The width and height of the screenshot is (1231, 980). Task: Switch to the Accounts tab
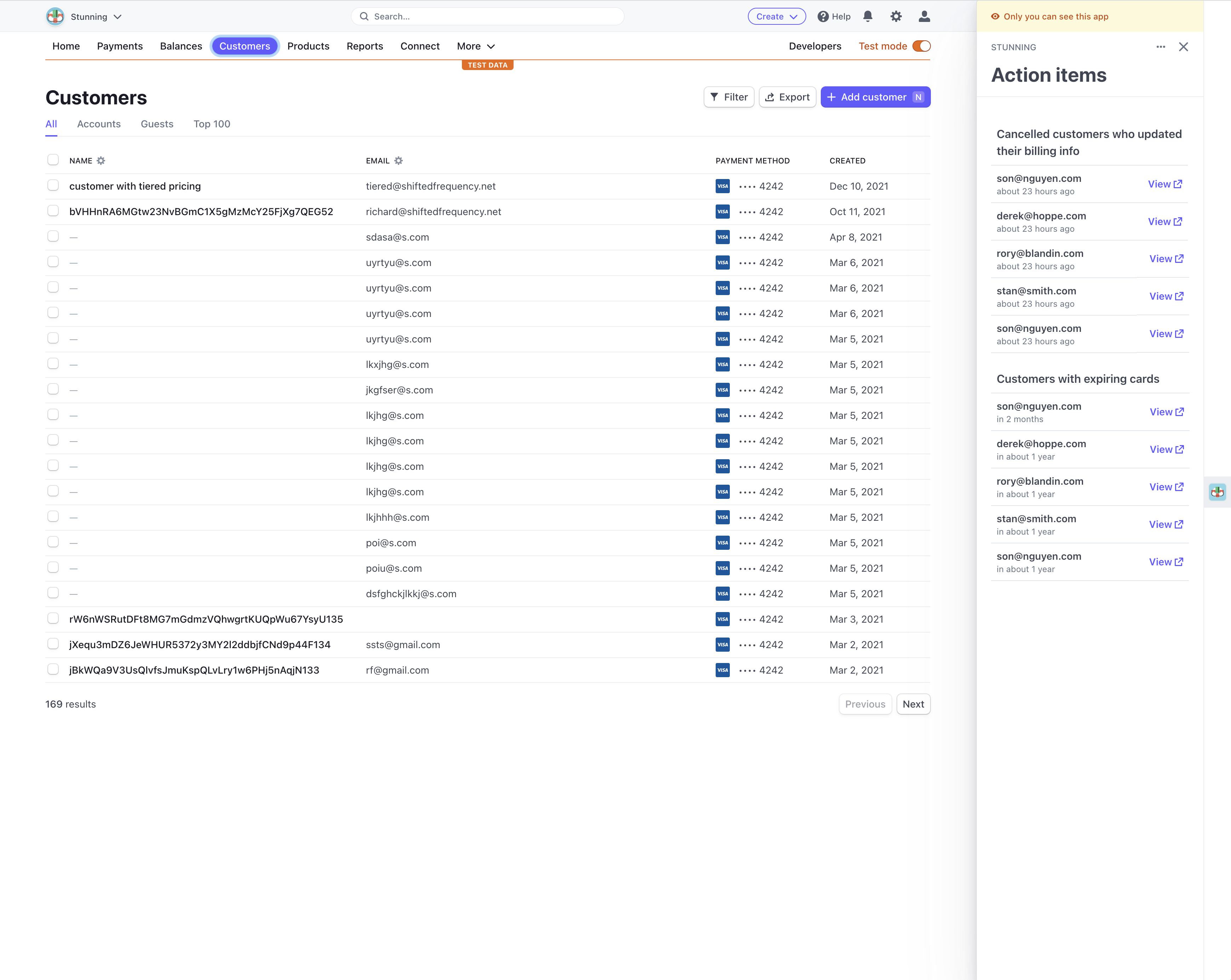coord(99,124)
